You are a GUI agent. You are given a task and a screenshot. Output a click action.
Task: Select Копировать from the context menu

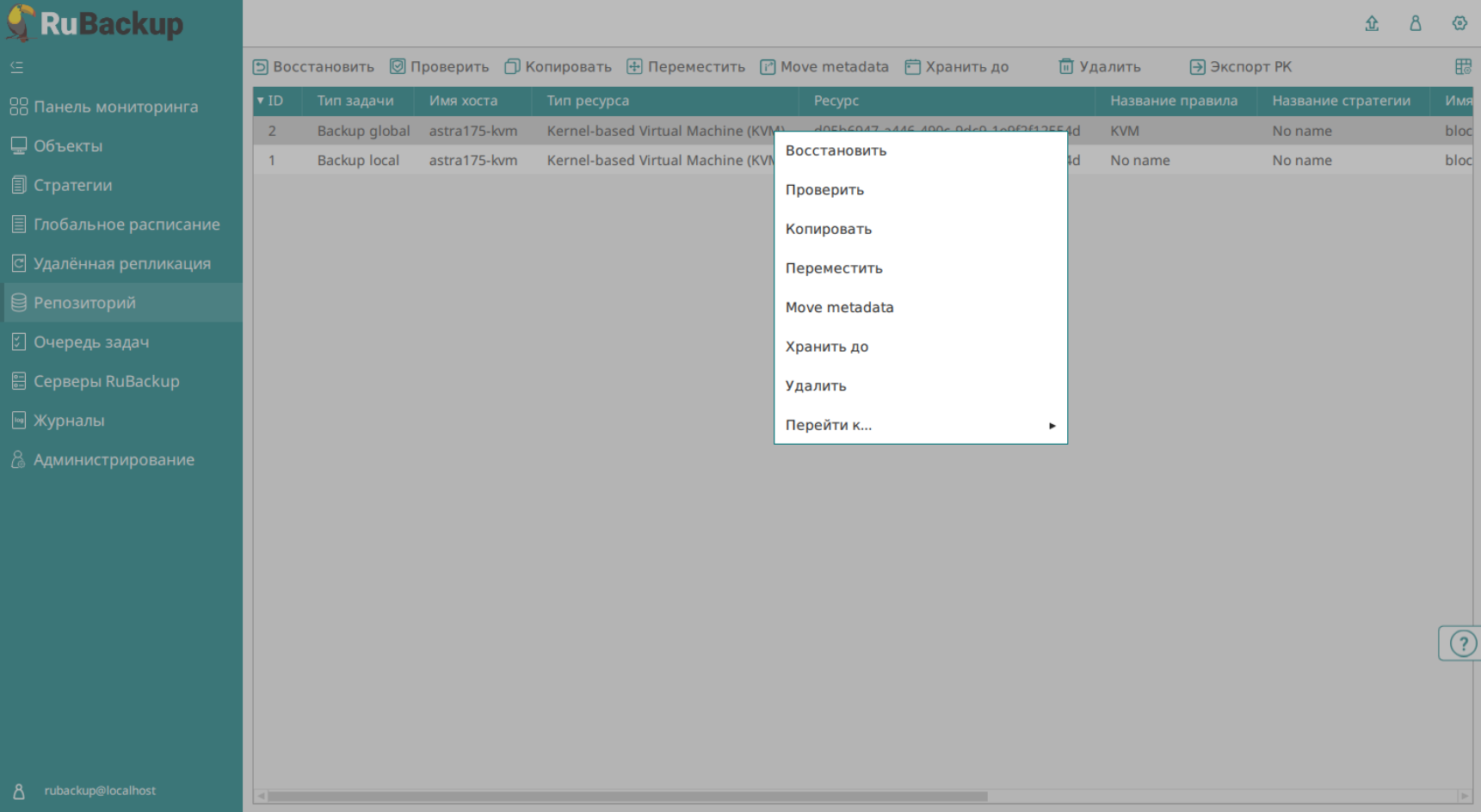tap(828, 229)
